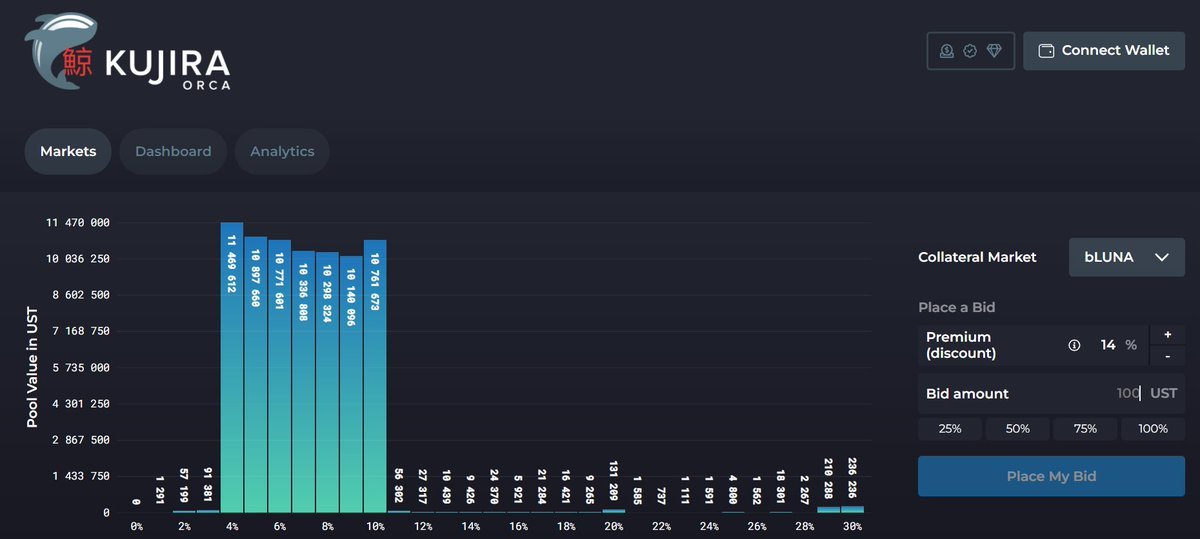1200x539 pixels.
Task: Select the 7% pool bar 10 336 808
Action: click(304, 381)
